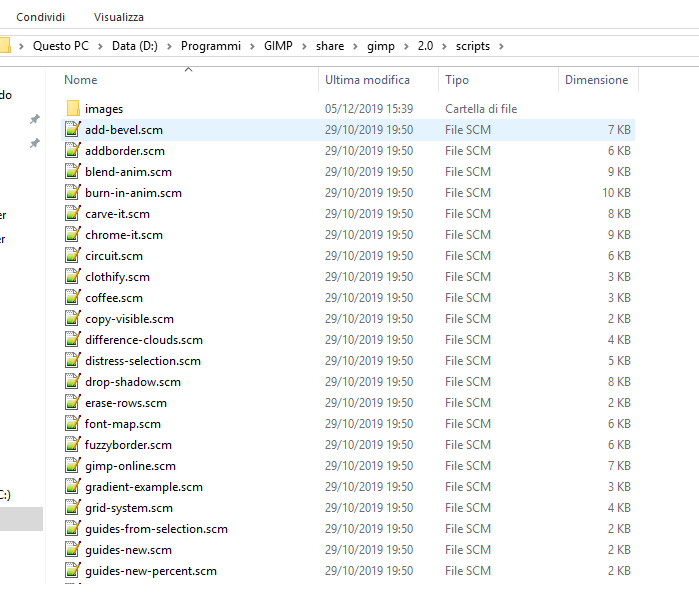Select the difference-clouds.scm file icon

(x=73, y=339)
